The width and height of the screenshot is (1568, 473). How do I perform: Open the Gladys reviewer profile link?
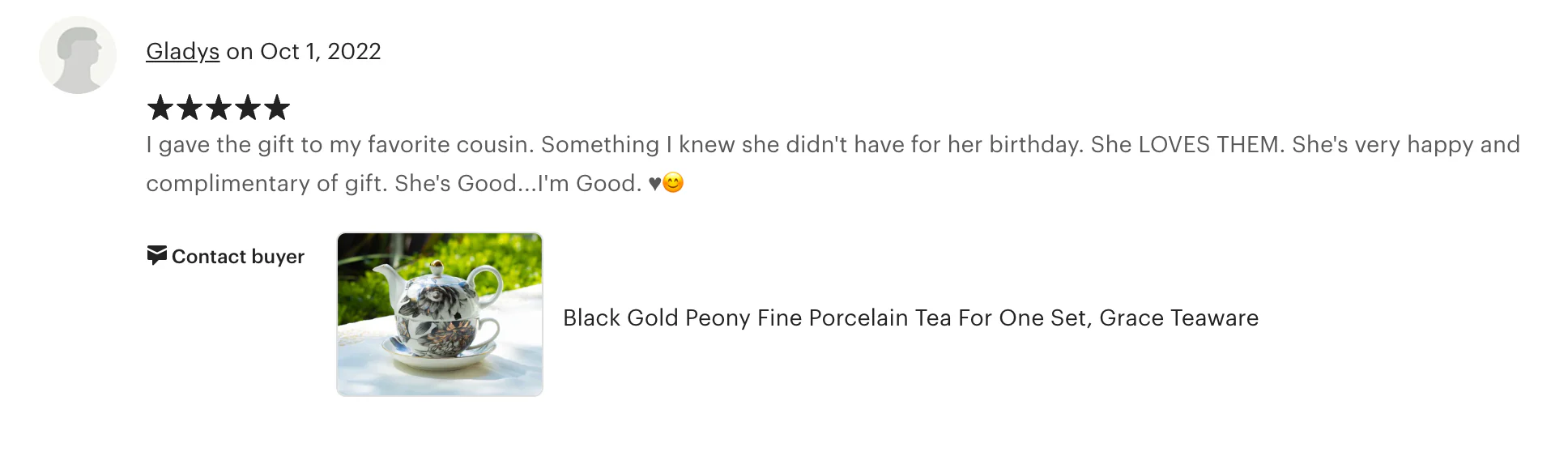pos(182,52)
